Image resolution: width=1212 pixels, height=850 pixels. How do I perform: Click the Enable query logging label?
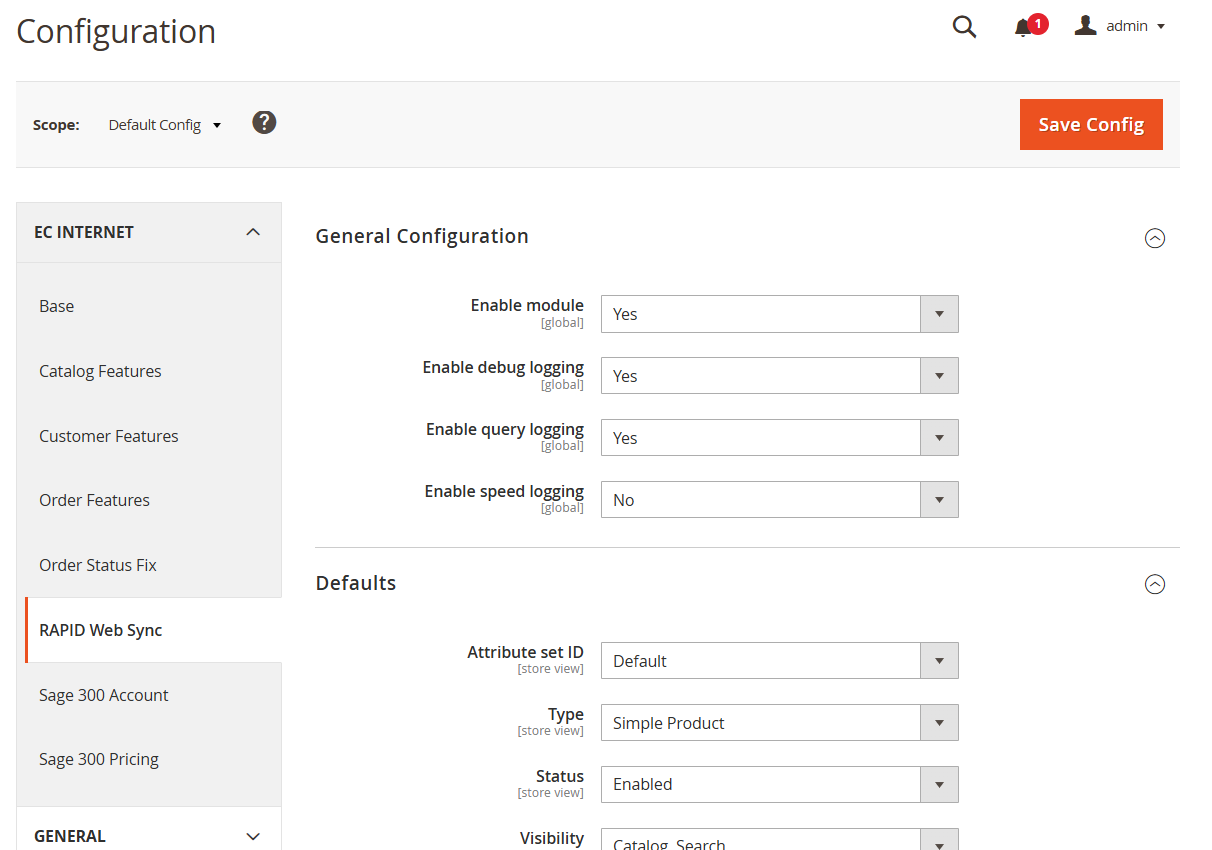505,430
